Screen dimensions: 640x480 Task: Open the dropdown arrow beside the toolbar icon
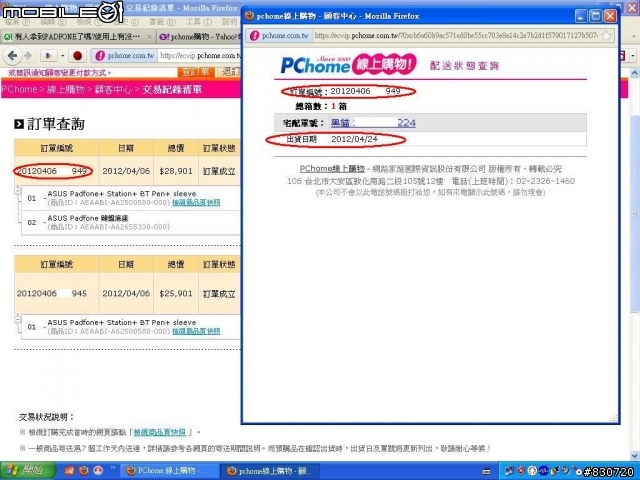pyautogui.click(x=62, y=56)
